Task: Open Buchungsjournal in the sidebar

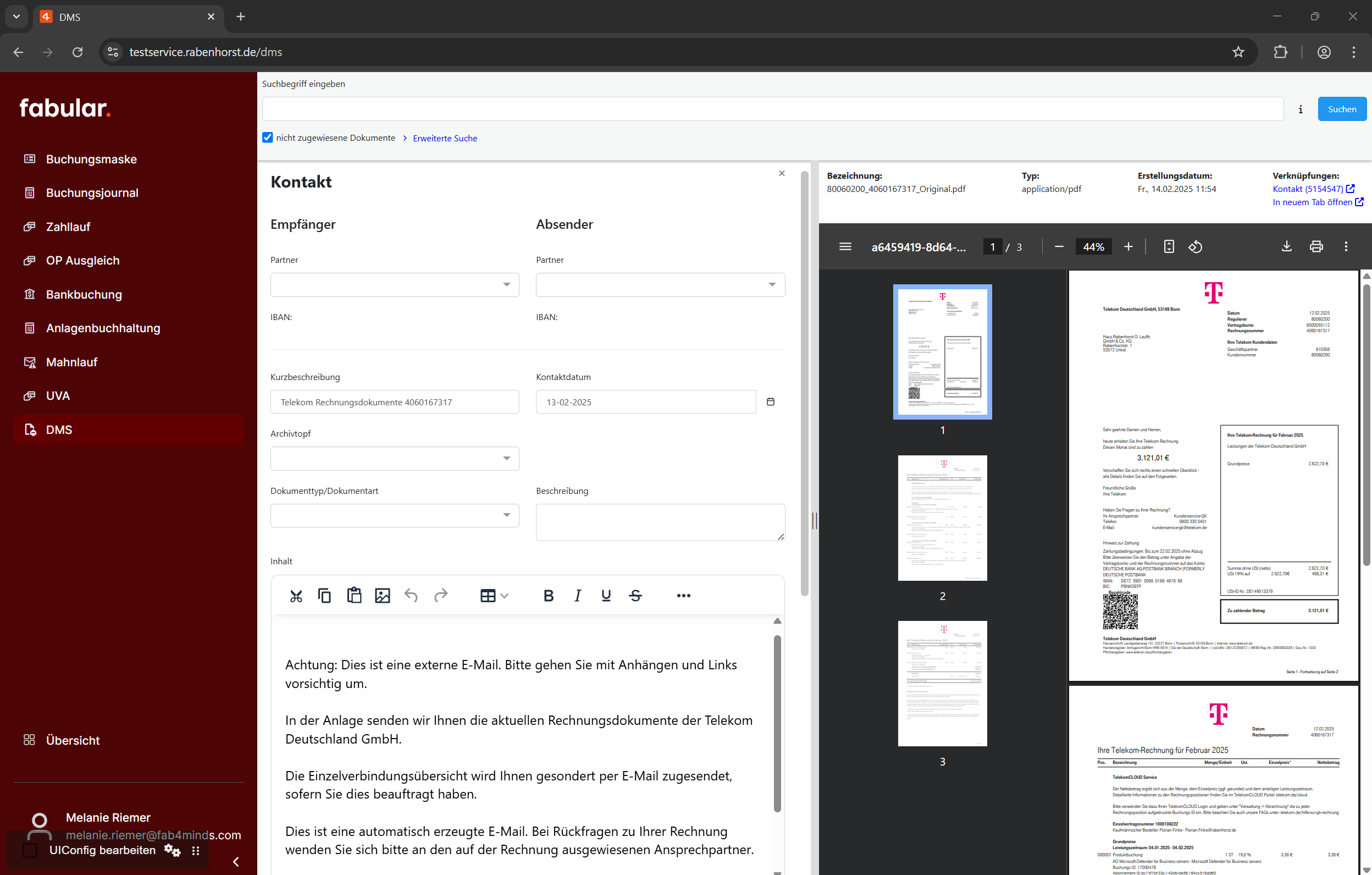Action: pyautogui.click(x=92, y=192)
